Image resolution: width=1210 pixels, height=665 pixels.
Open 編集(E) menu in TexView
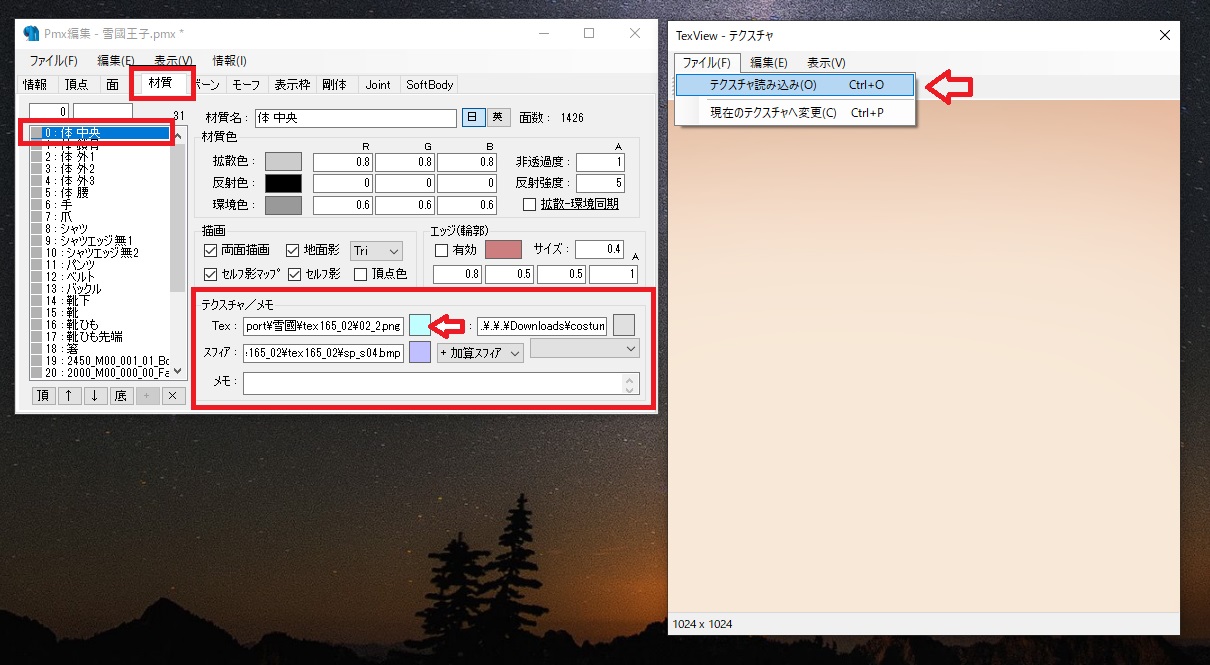(x=769, y=63)
